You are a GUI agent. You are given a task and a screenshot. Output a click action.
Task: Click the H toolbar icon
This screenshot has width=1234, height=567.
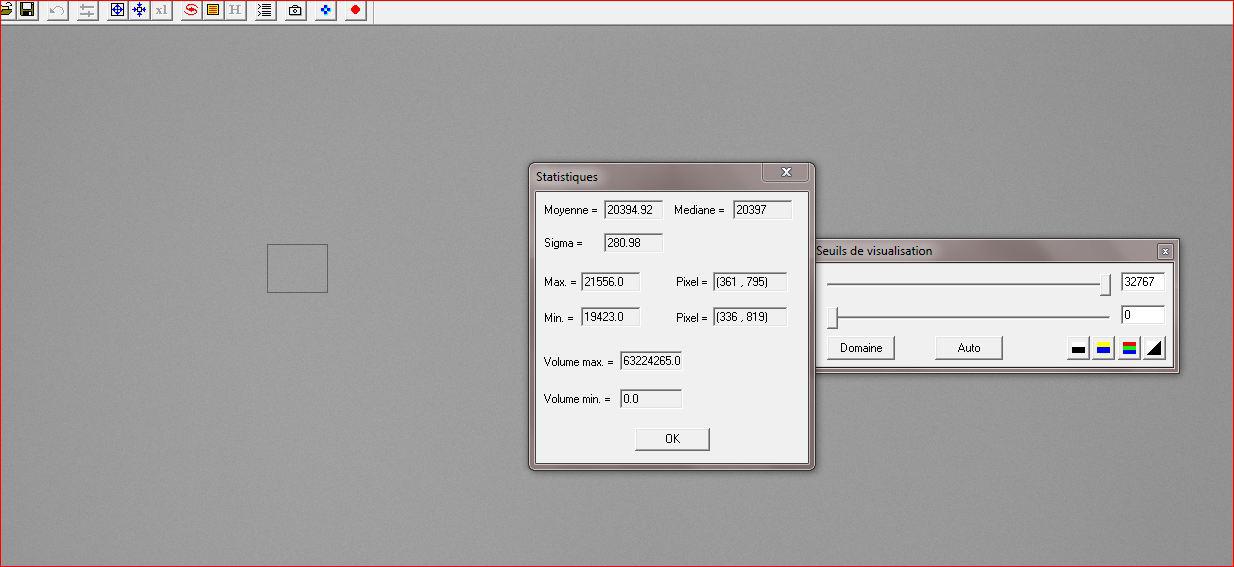point(235,10)
